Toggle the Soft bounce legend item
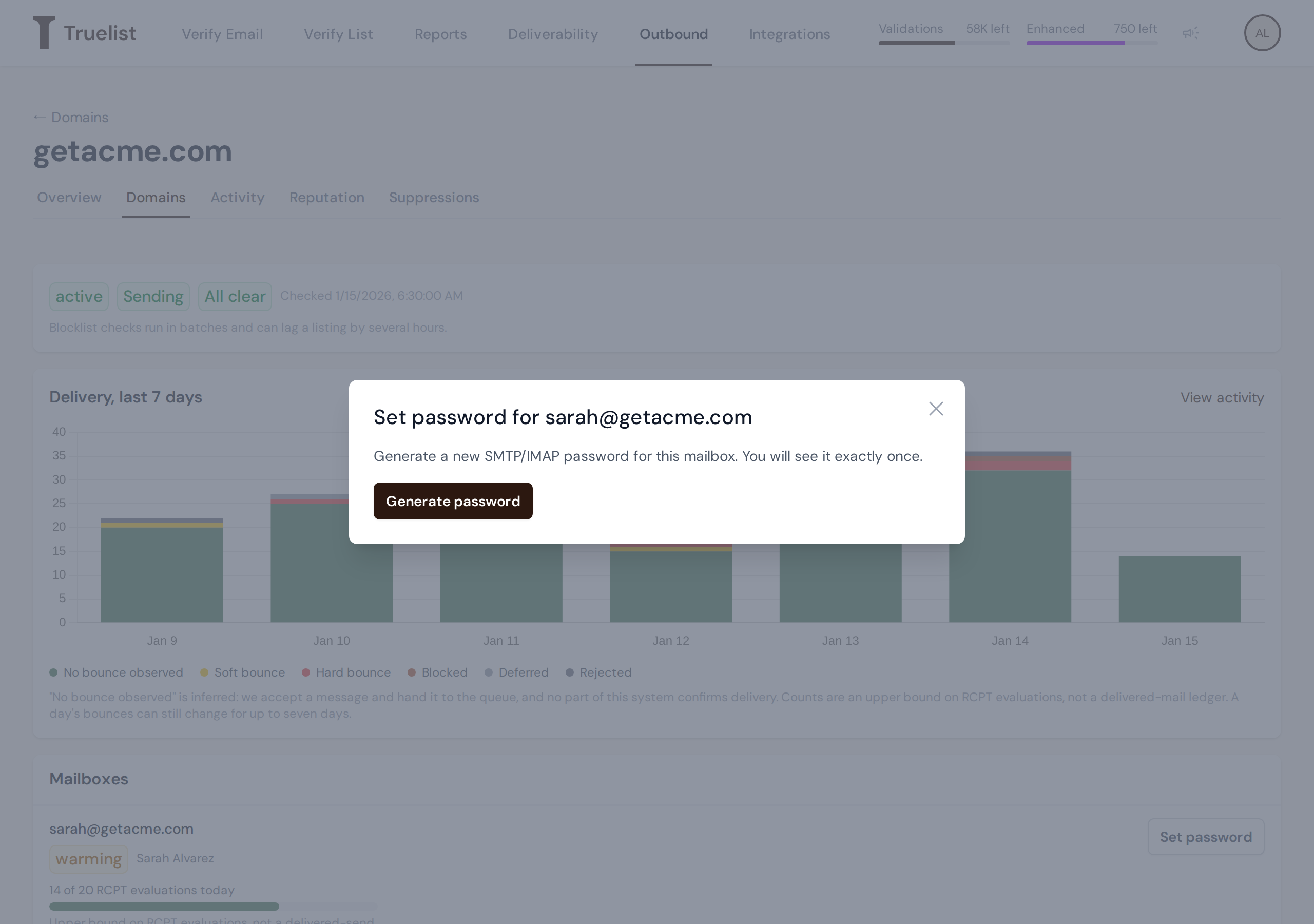 [x=243, y=672]
